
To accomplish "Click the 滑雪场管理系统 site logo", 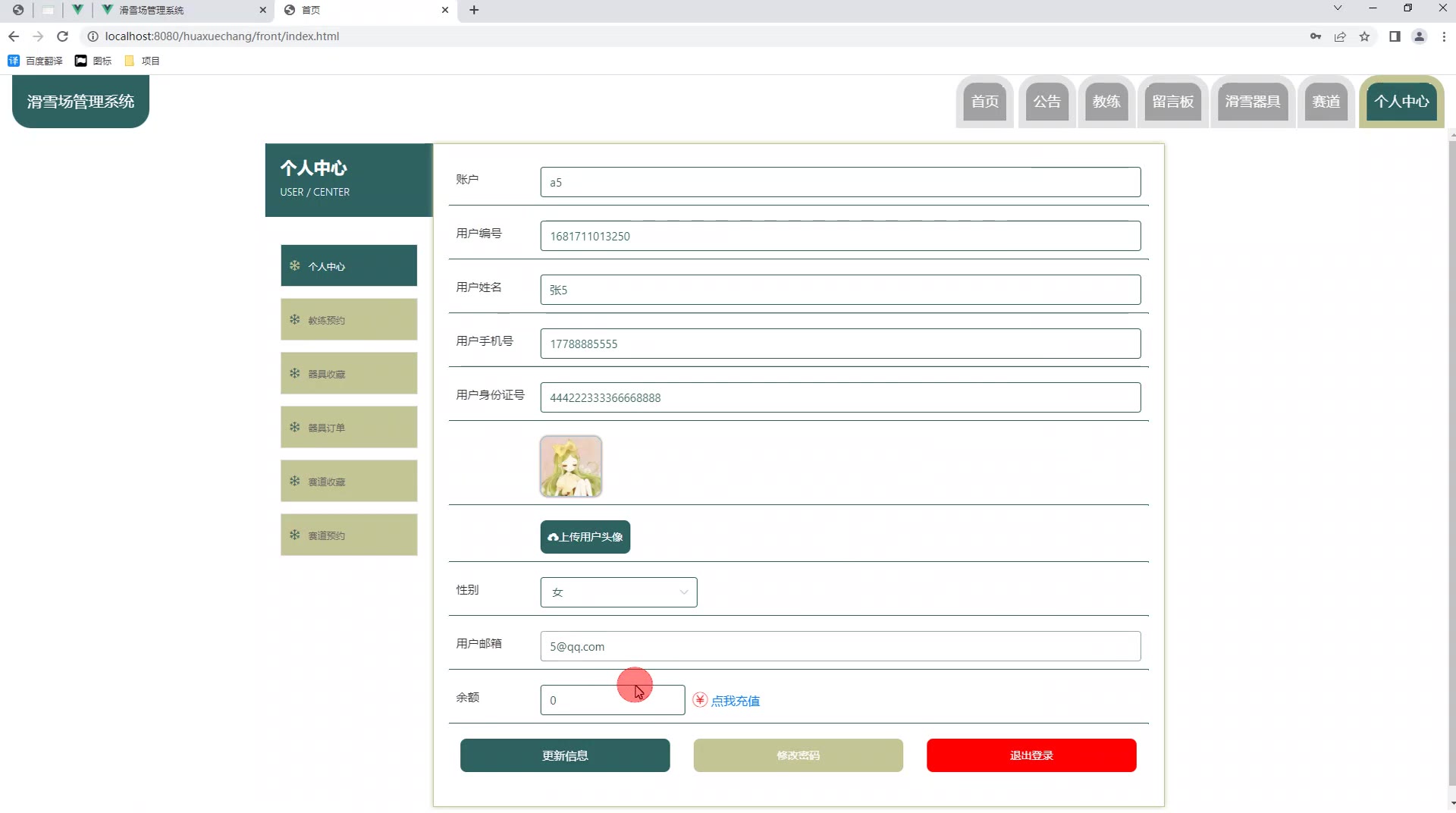I will coord(80,102).
